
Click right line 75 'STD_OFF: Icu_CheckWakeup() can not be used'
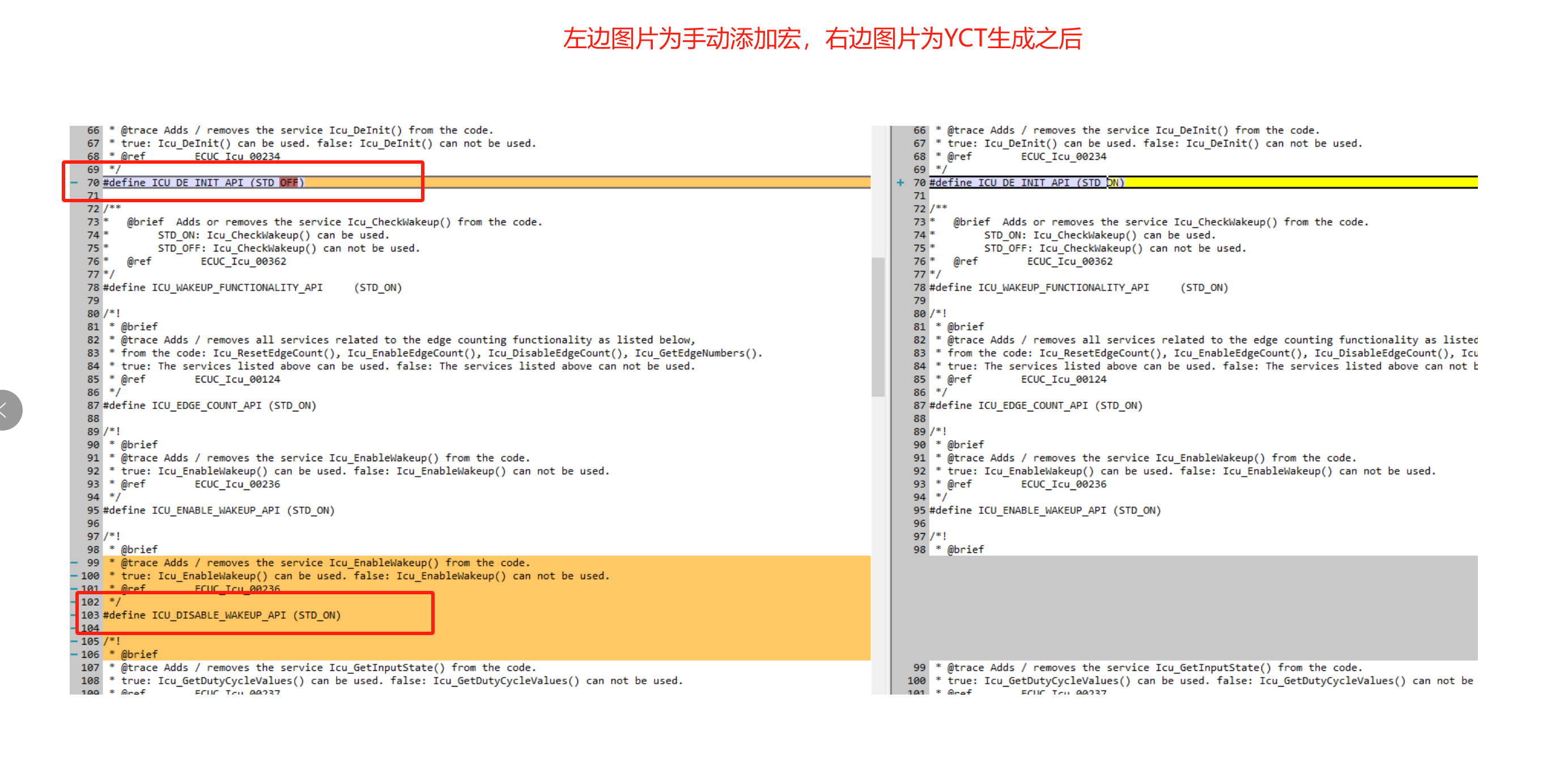1116,248
